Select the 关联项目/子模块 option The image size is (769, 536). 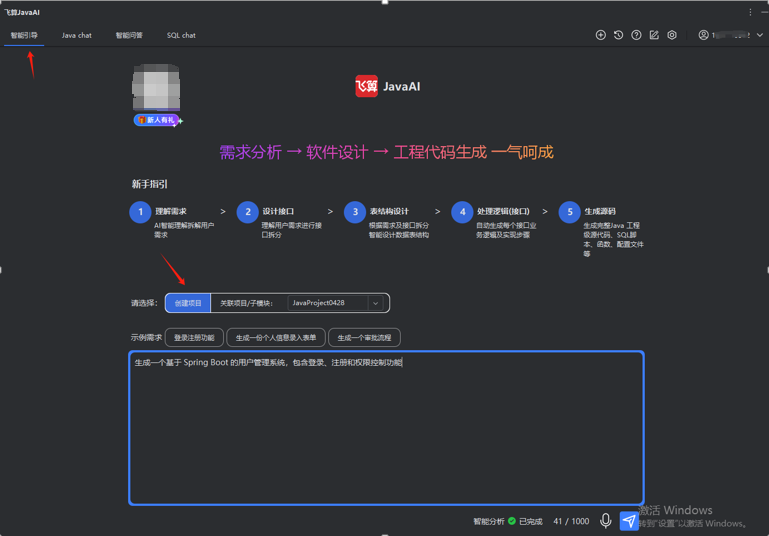click(246, 303)
